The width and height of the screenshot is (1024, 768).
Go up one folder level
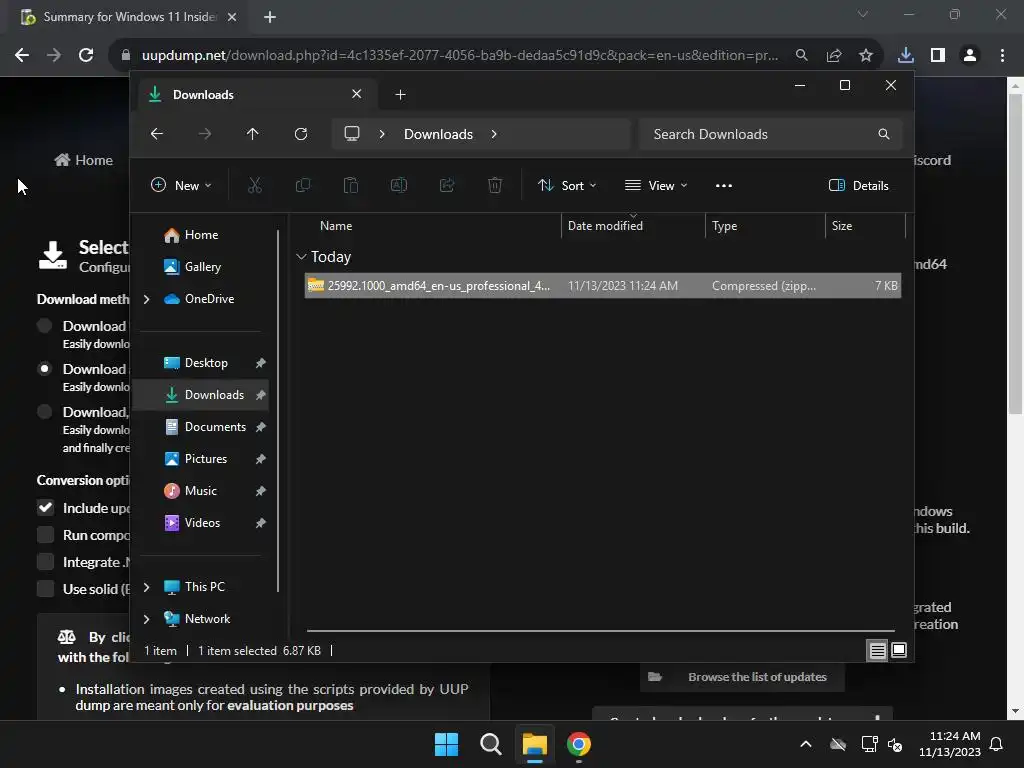click(253, 134)
